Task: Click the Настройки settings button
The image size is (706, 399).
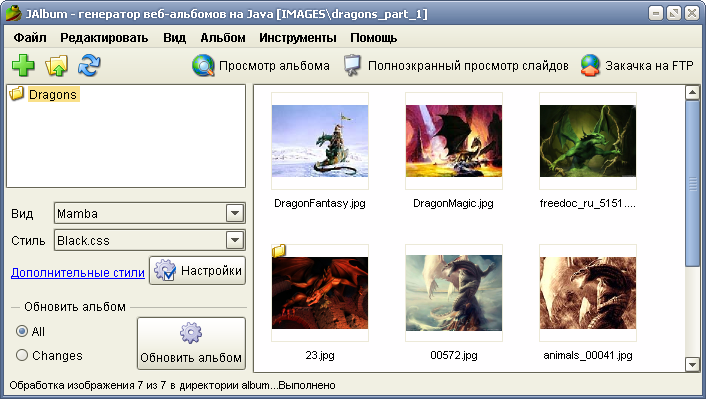Action: (x=197, y=271)
